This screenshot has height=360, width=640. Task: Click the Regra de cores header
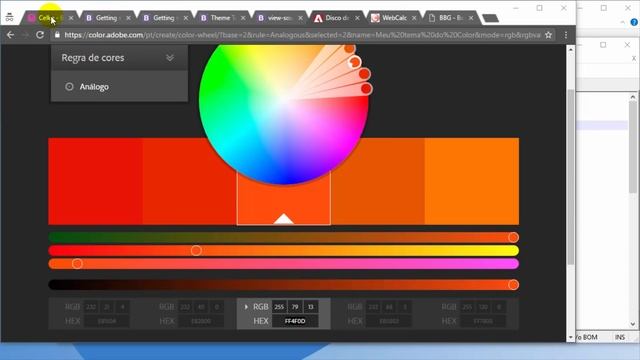pyautogui.click(x=119, y=58)
